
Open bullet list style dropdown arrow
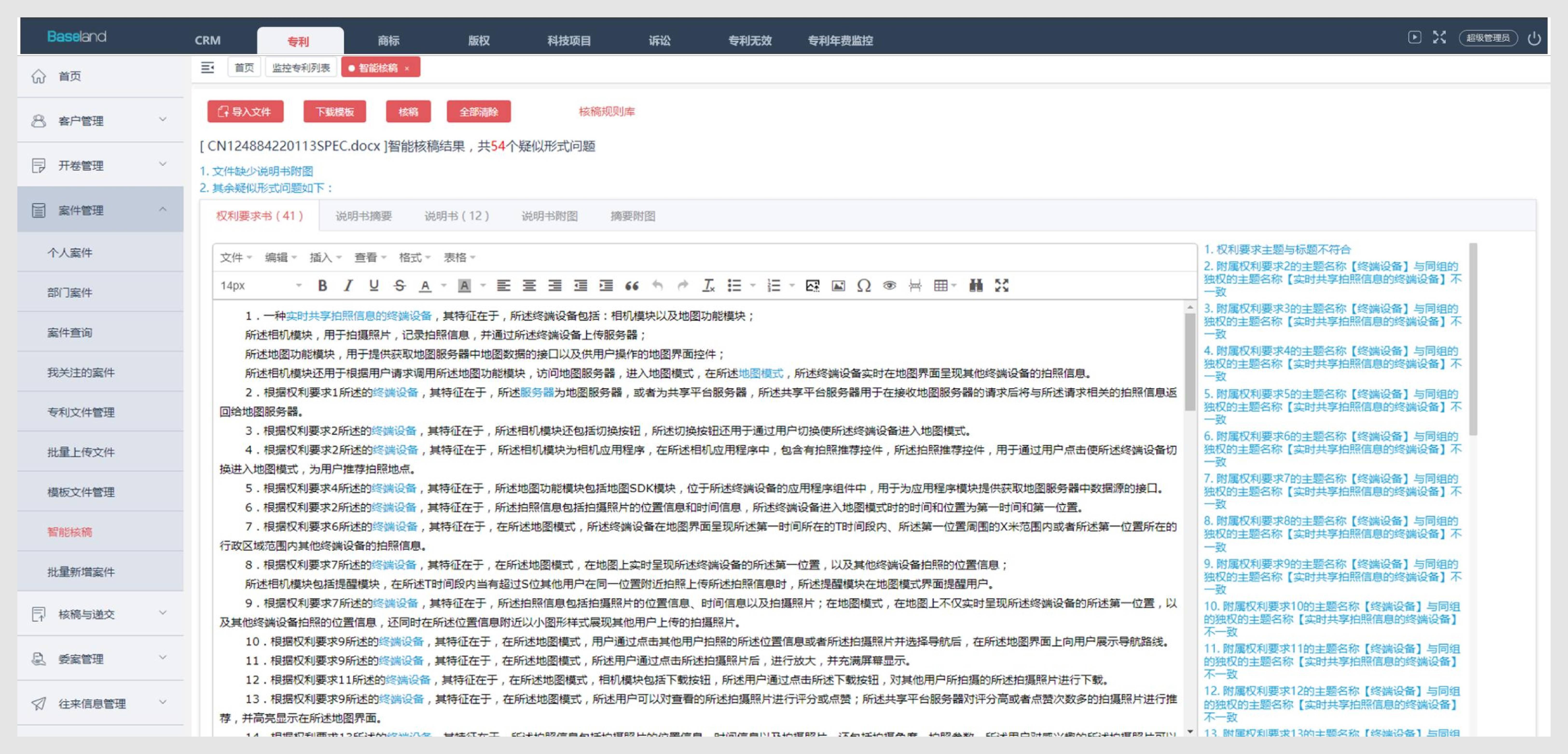click(753, 285)
